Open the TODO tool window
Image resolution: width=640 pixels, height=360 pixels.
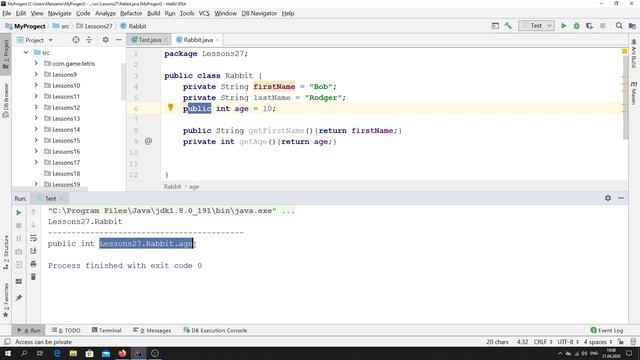[67, 330]
